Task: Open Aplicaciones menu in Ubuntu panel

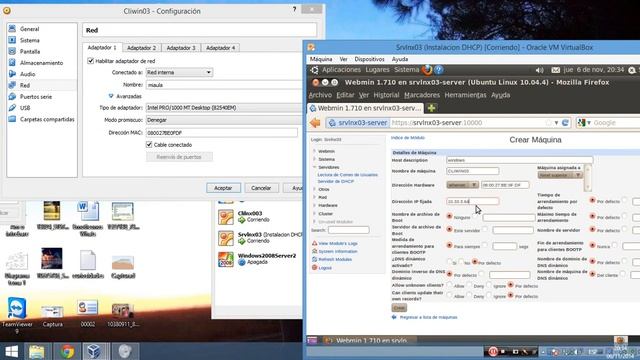Action: click(x=341, y=70)
